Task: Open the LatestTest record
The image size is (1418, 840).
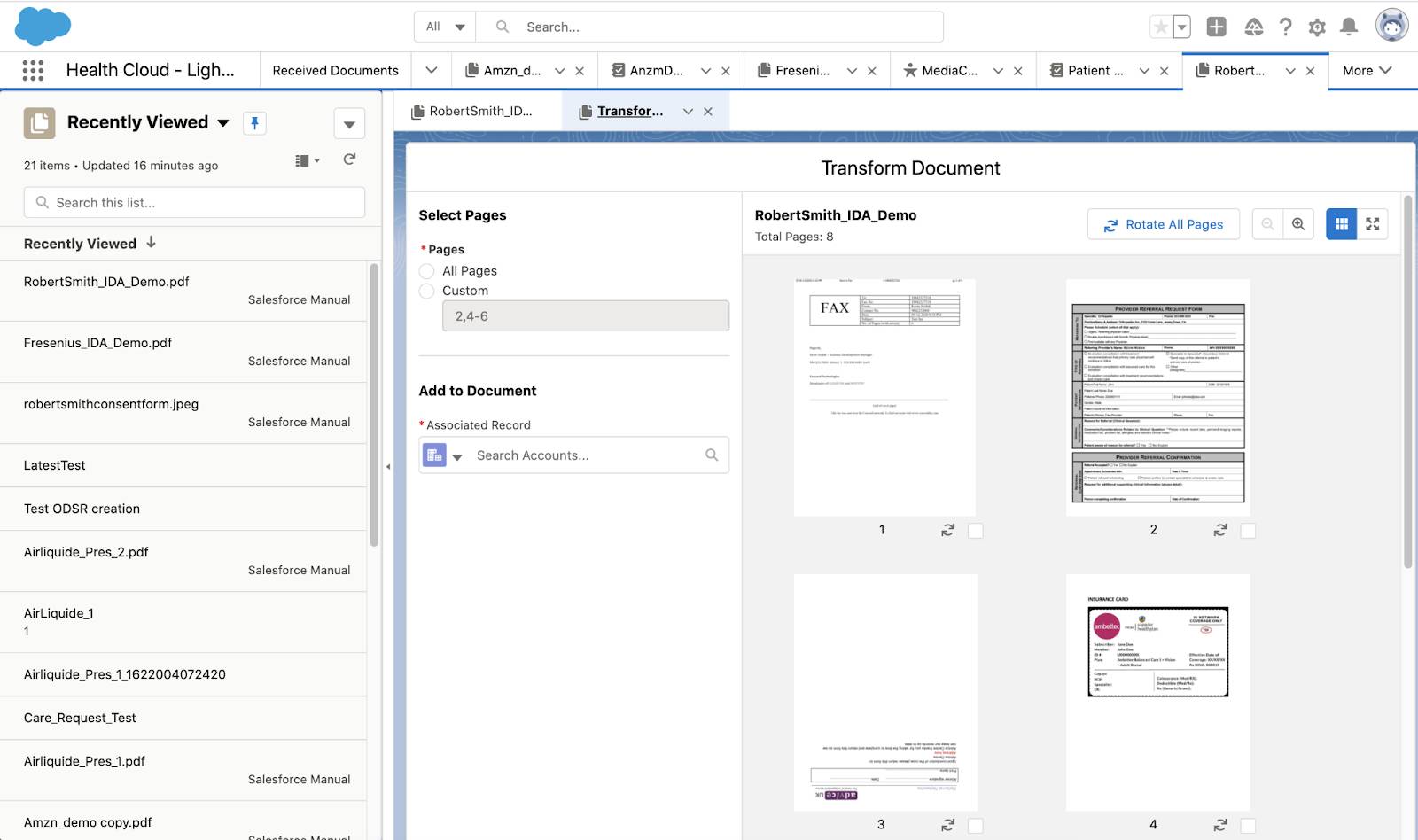Action: point(55,465)
